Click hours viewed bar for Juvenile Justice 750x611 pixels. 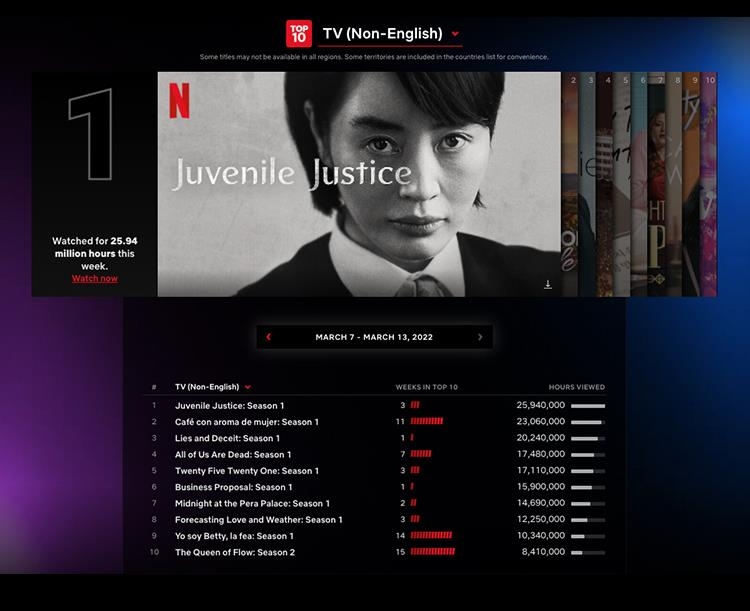pyautogui.click(x=587, y=405)
